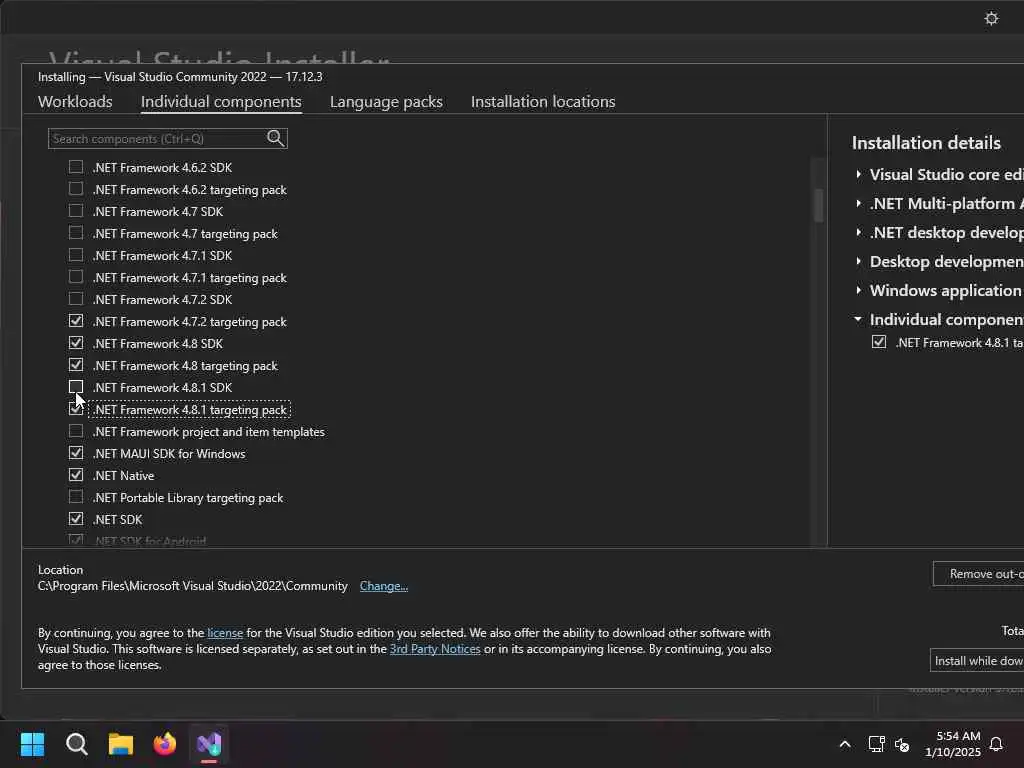This screenshot has width=1024, height=768.
Task: Expand .NET Multi-platform details
Action: pos(859,204)
